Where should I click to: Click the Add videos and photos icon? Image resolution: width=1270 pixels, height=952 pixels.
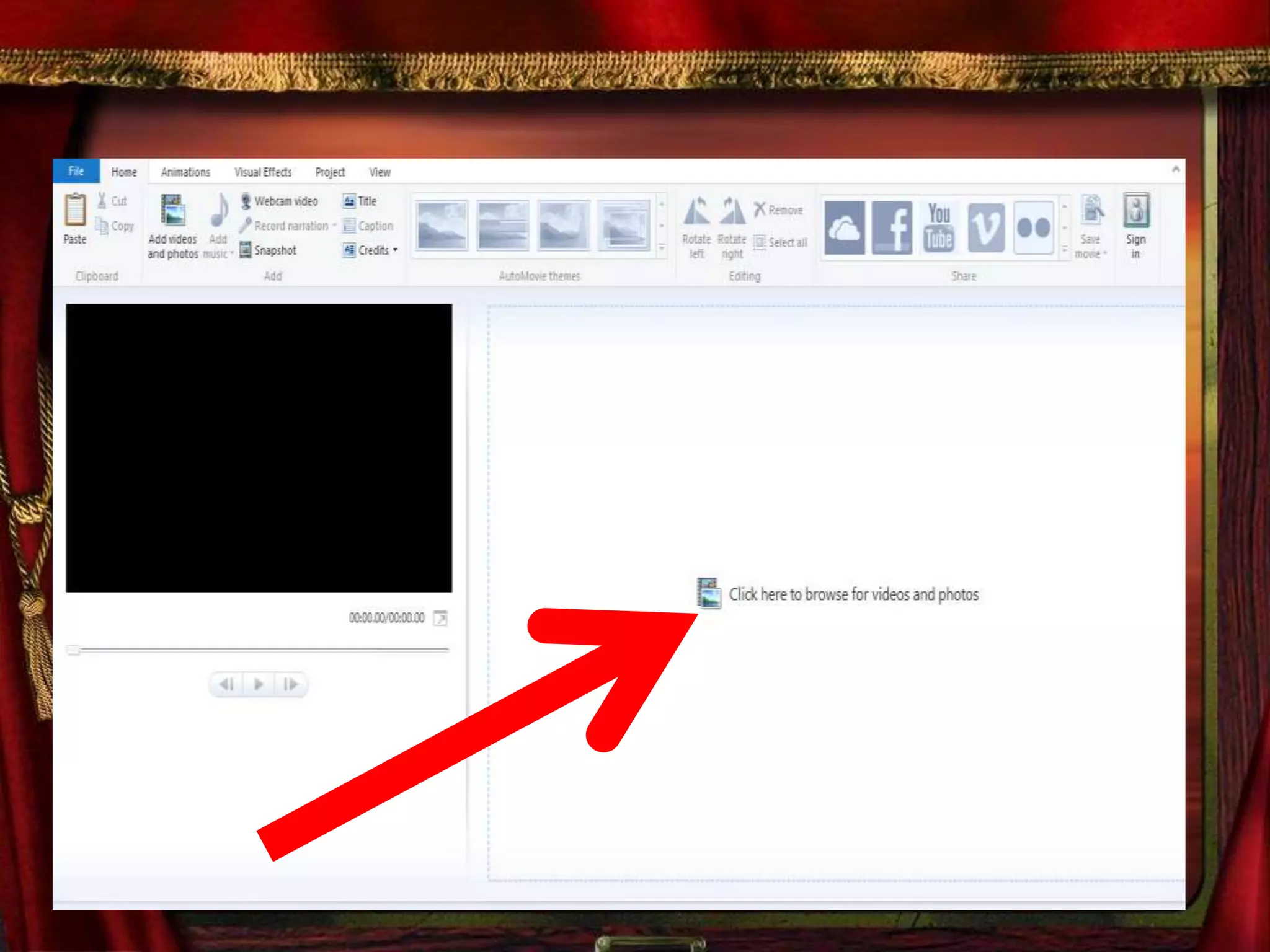tap(172, 211)
